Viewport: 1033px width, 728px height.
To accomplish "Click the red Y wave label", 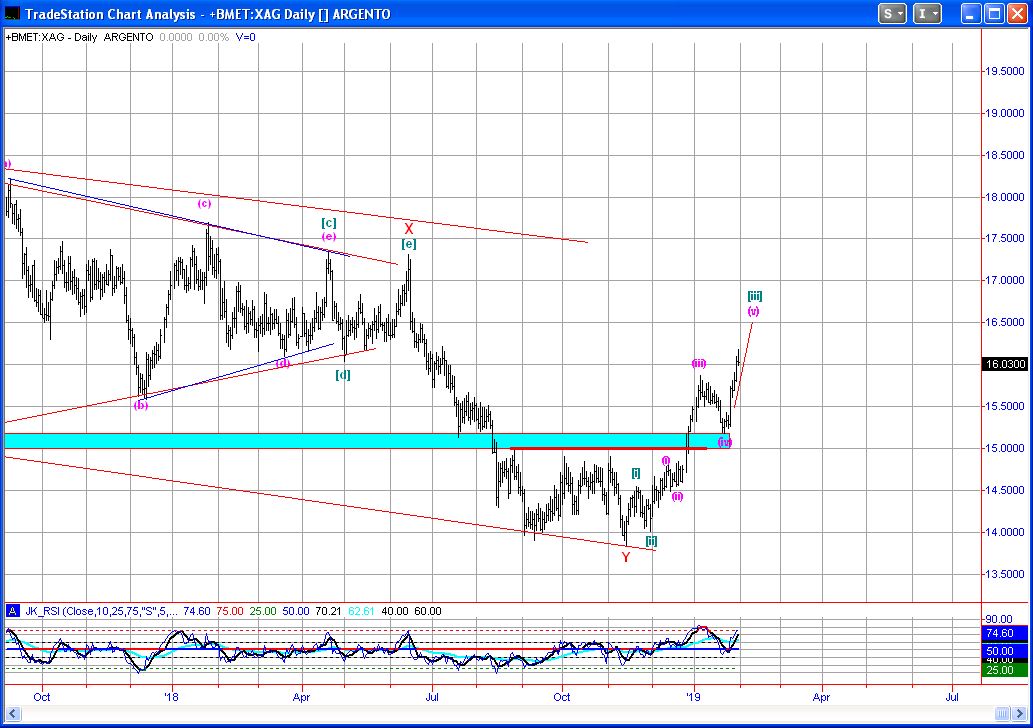I will (626, 557).
